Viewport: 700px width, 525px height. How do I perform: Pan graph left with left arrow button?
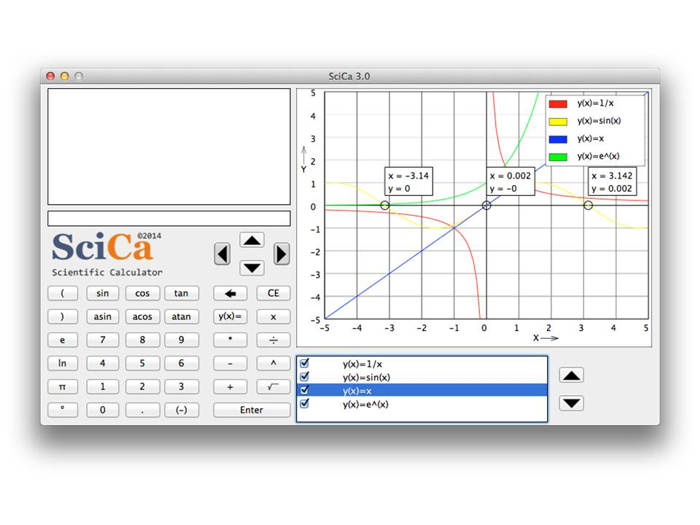point(222,254)
